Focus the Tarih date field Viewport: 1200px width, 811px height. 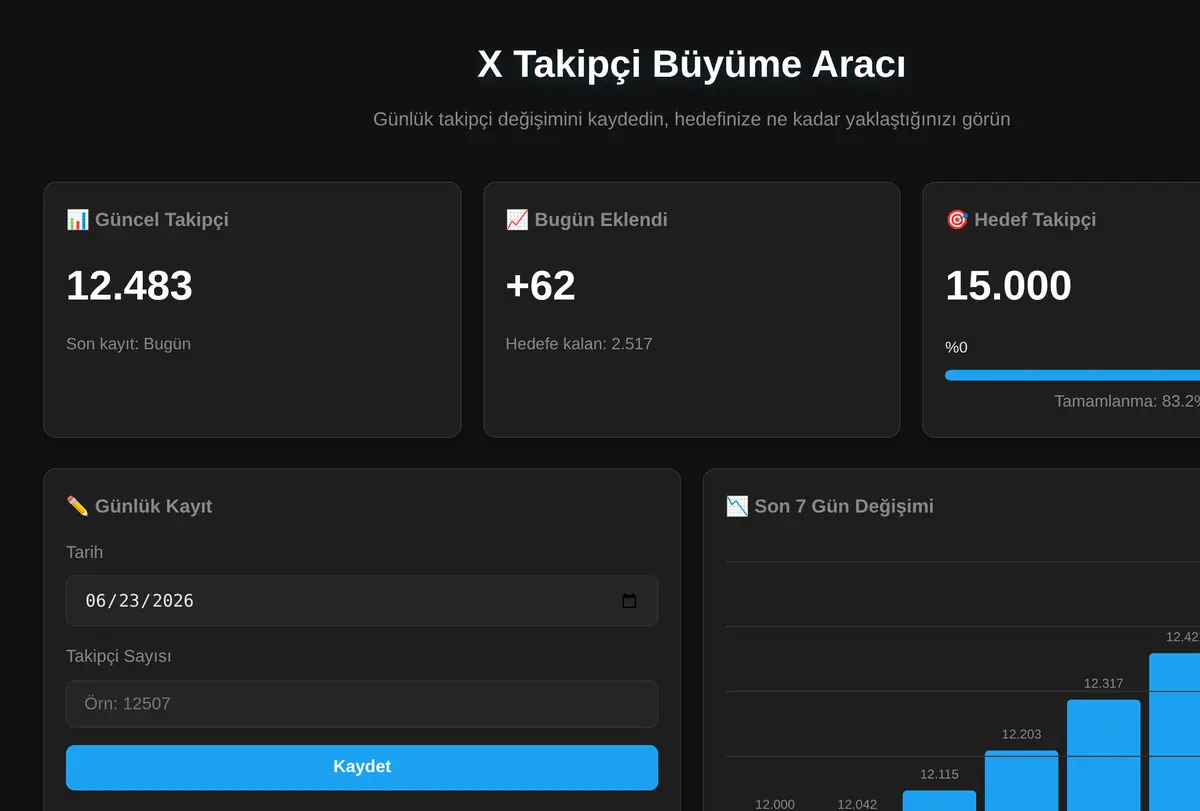362,601
